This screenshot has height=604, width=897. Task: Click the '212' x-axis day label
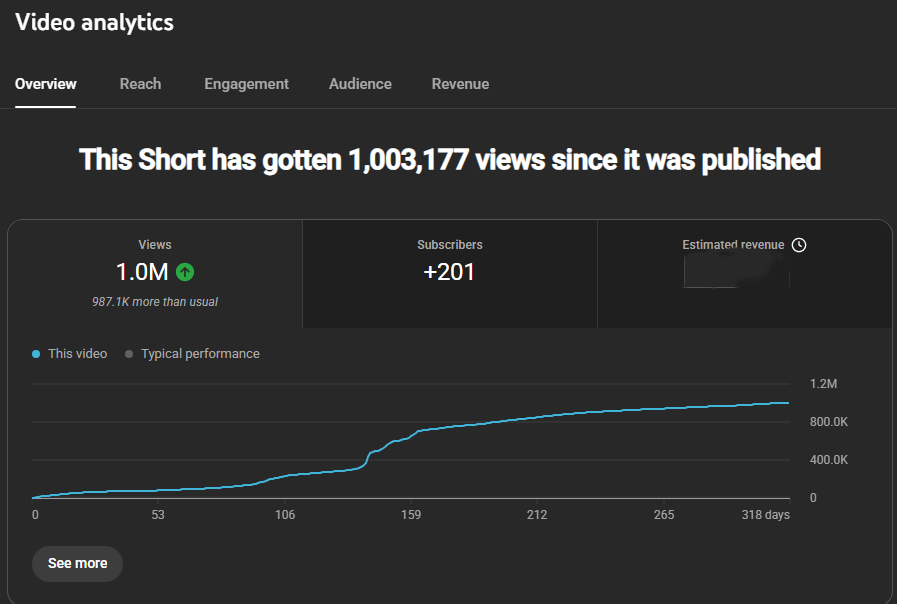pyautogui.click(x=537, y=515)
